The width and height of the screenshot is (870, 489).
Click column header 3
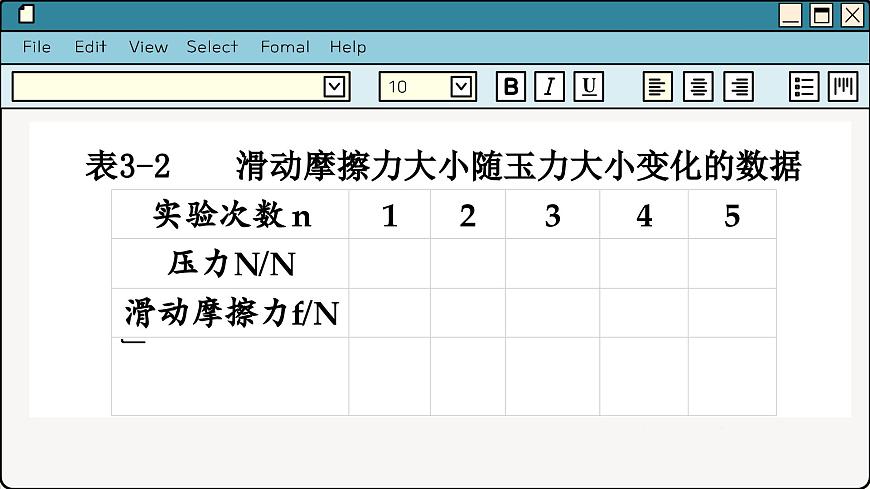(553, 214)
